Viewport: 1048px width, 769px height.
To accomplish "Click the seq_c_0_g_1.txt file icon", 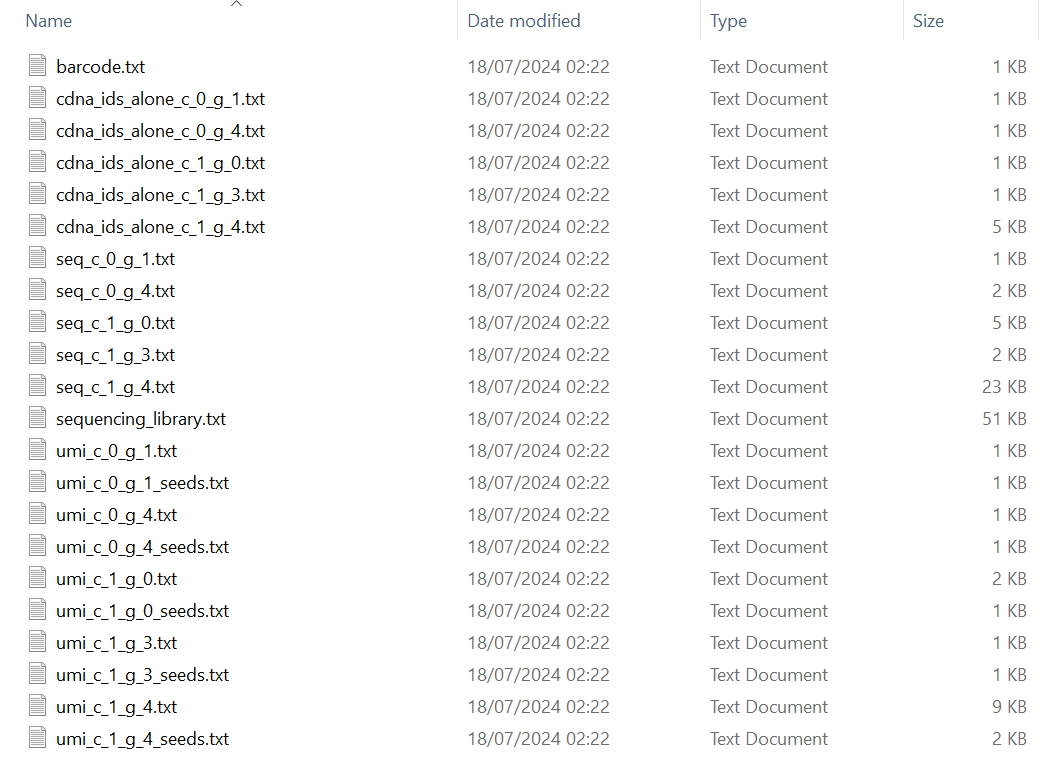I will click(38, 259).
